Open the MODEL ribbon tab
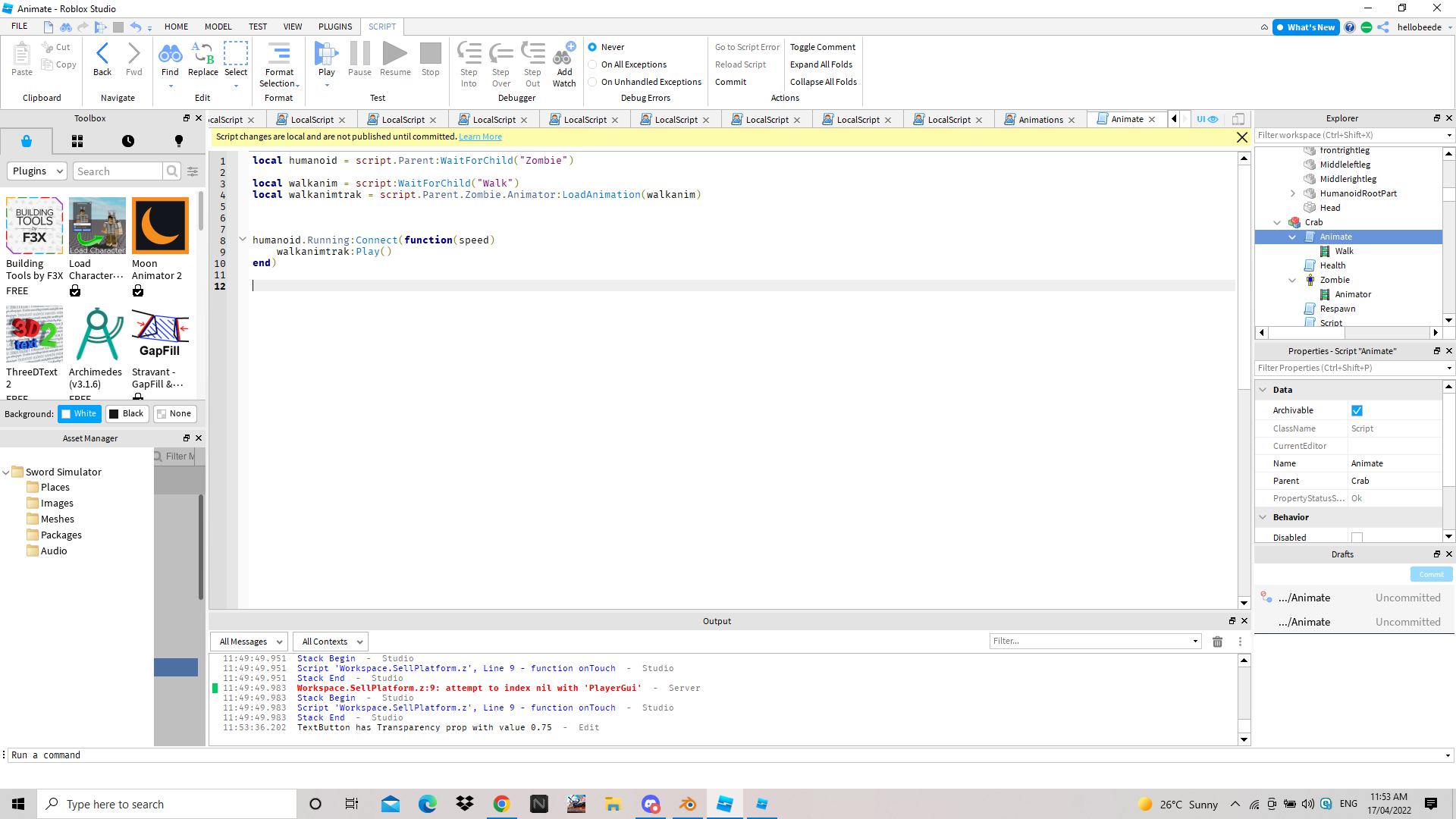1456x819 pixels. click(x=218, y=27)
